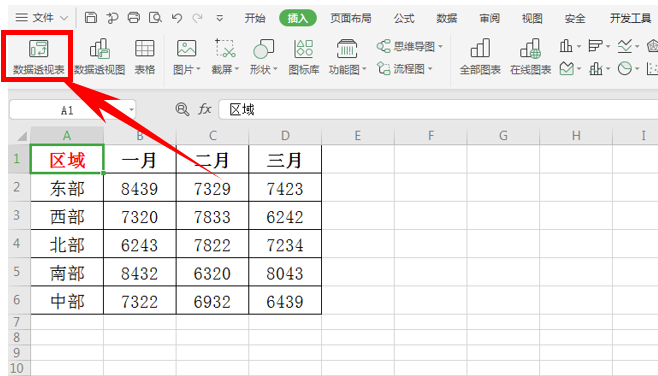Switch to the 插入 tab

pos(298,18)
